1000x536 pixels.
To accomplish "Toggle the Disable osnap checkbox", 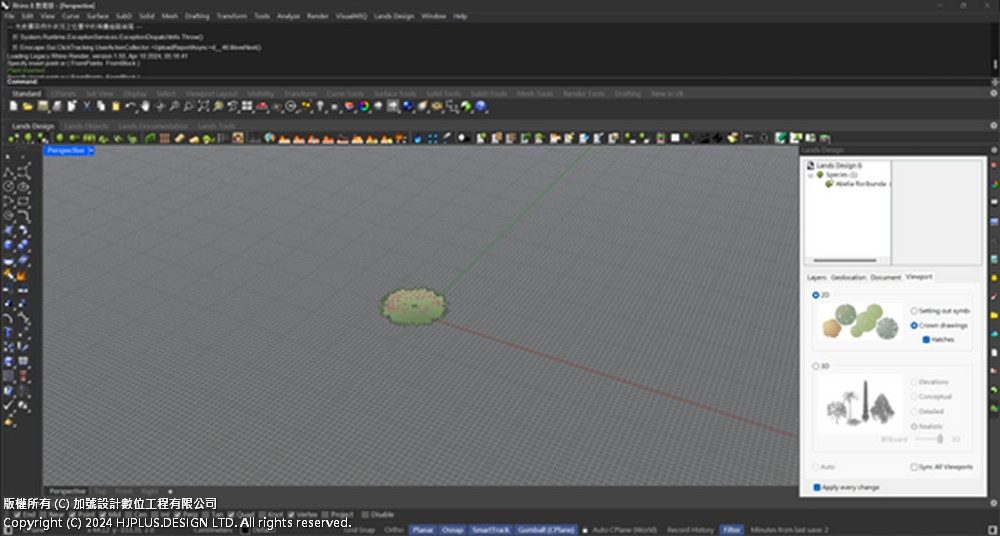I will [365, 514].
